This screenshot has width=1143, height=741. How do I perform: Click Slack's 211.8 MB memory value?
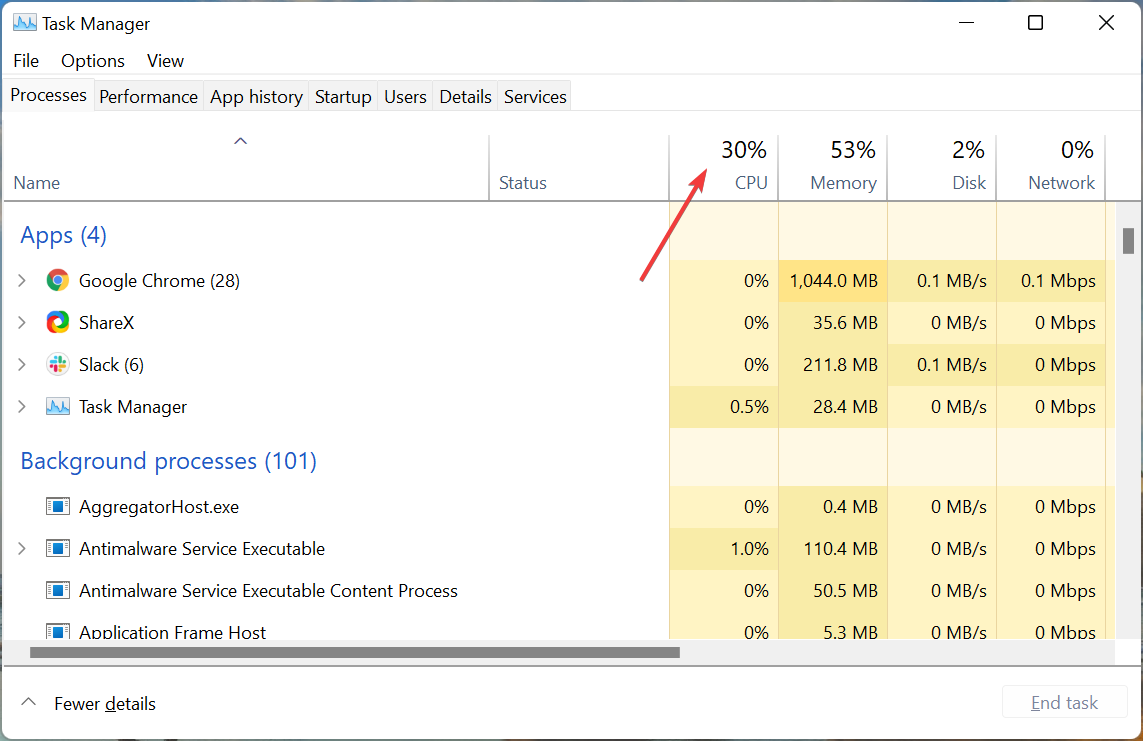tap(840, 364)
